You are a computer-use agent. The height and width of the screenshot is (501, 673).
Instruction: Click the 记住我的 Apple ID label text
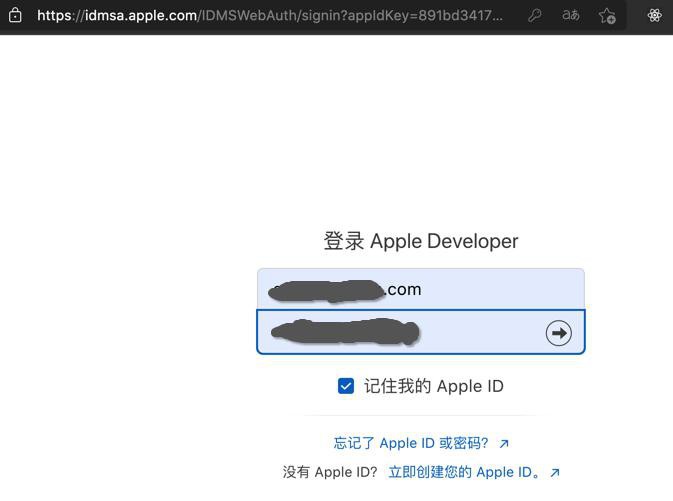click(x=434, y=386)
